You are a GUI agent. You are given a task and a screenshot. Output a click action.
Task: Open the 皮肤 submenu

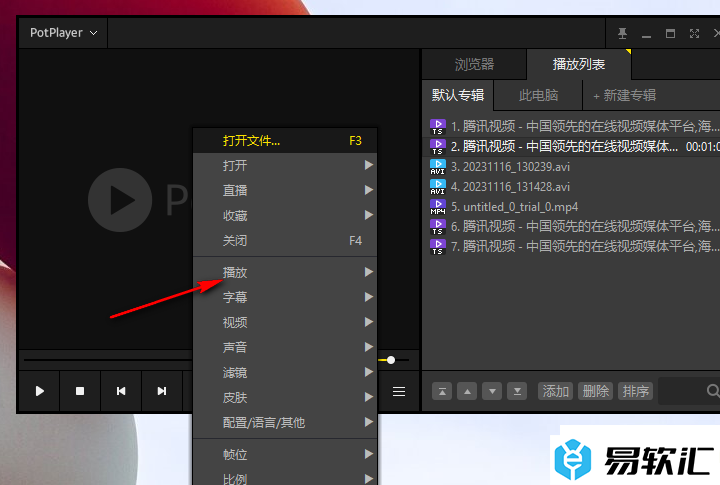pos(285,397)
